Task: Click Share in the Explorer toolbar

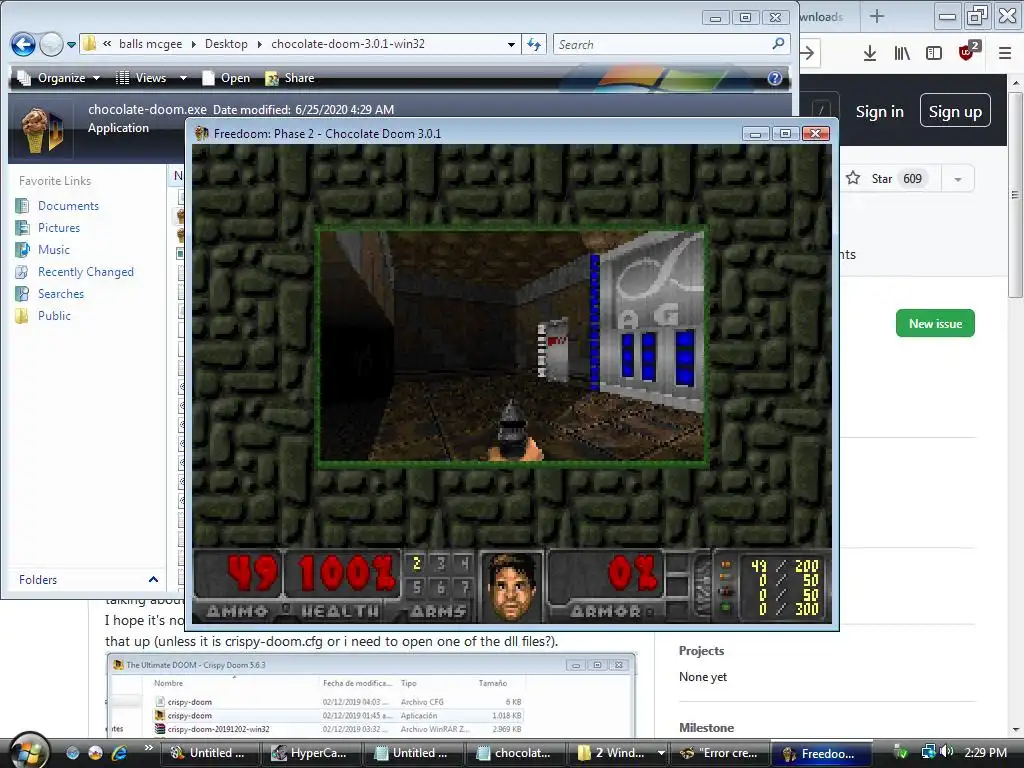Action: pos(289,78)
